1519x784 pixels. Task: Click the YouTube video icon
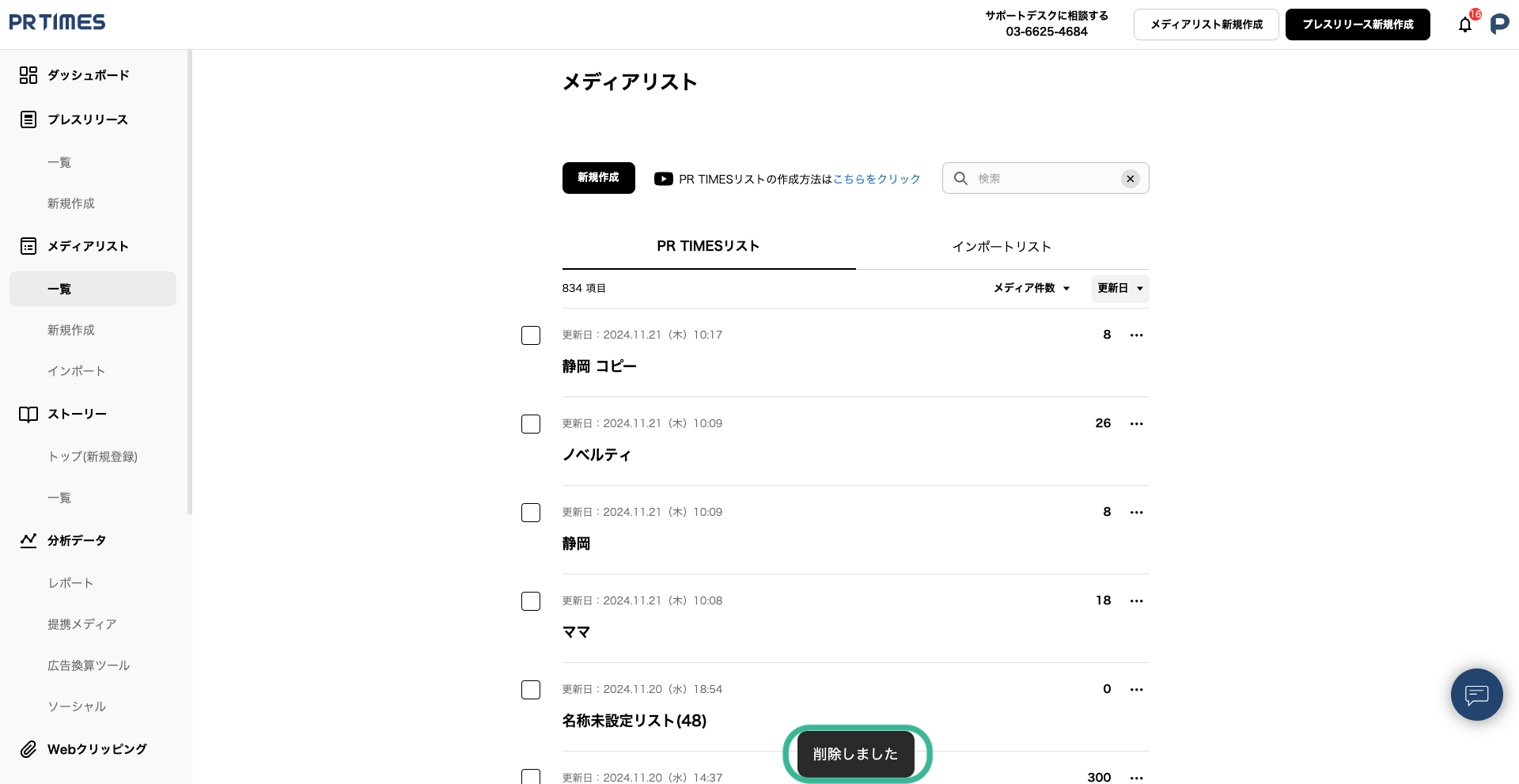(663, 179)
